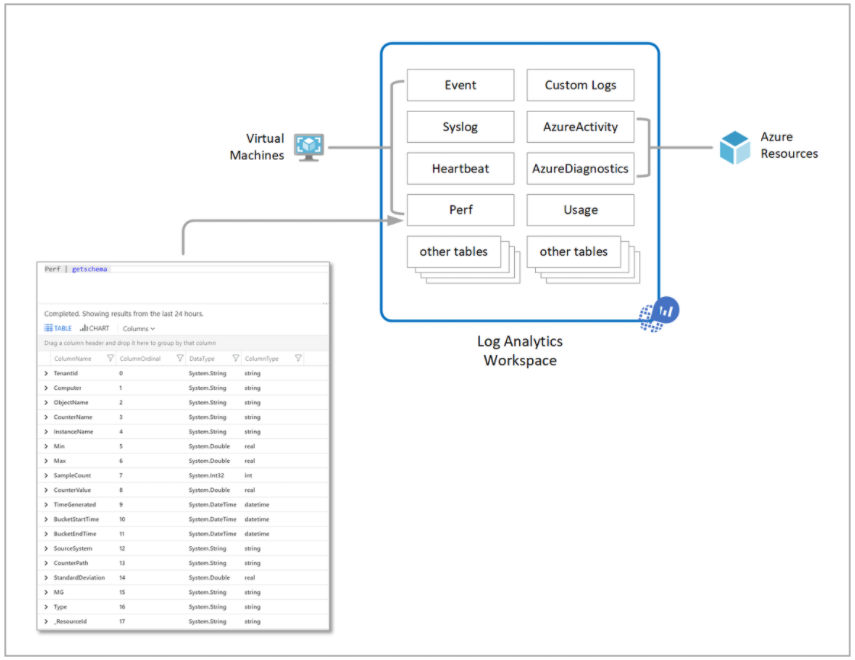855x660 pixels.
Task: Select the AzureActivity table box
Action: pyautogui.click(x=580, y=127)
